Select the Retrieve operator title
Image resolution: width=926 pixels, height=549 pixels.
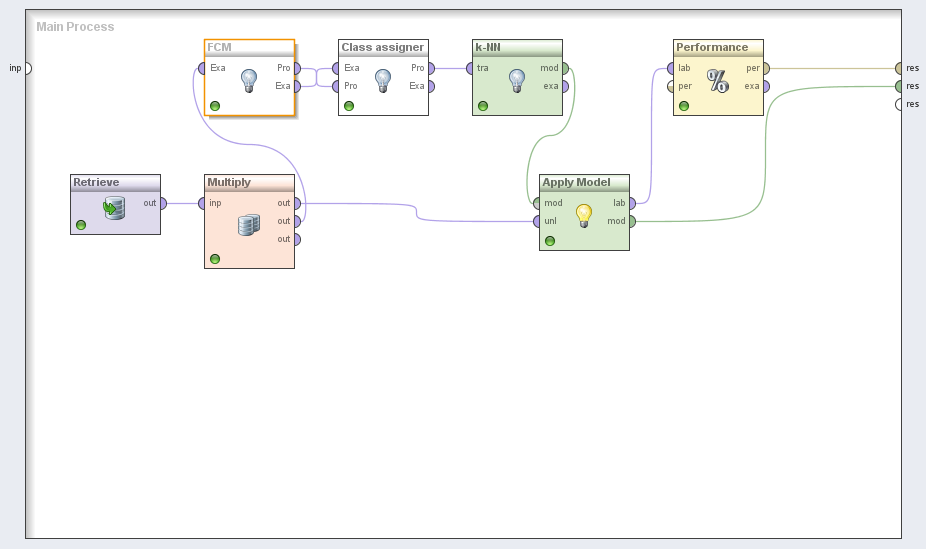point(96,183)
